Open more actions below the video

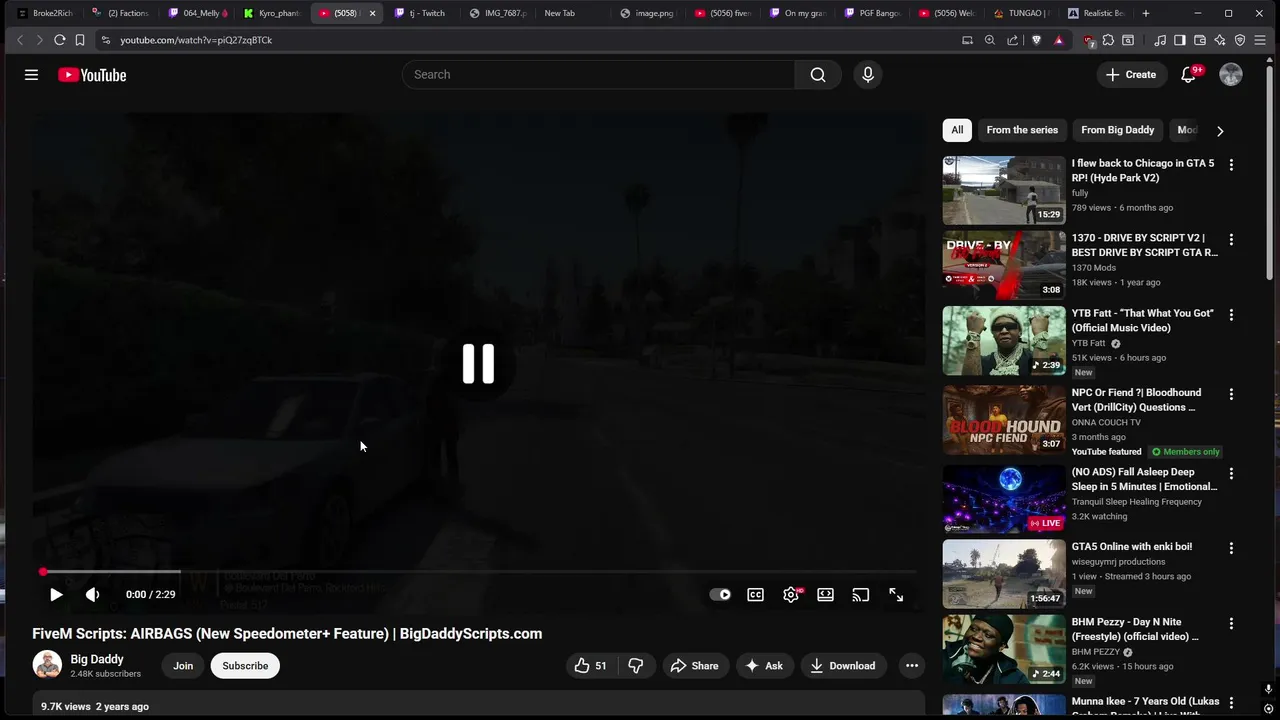911,666
